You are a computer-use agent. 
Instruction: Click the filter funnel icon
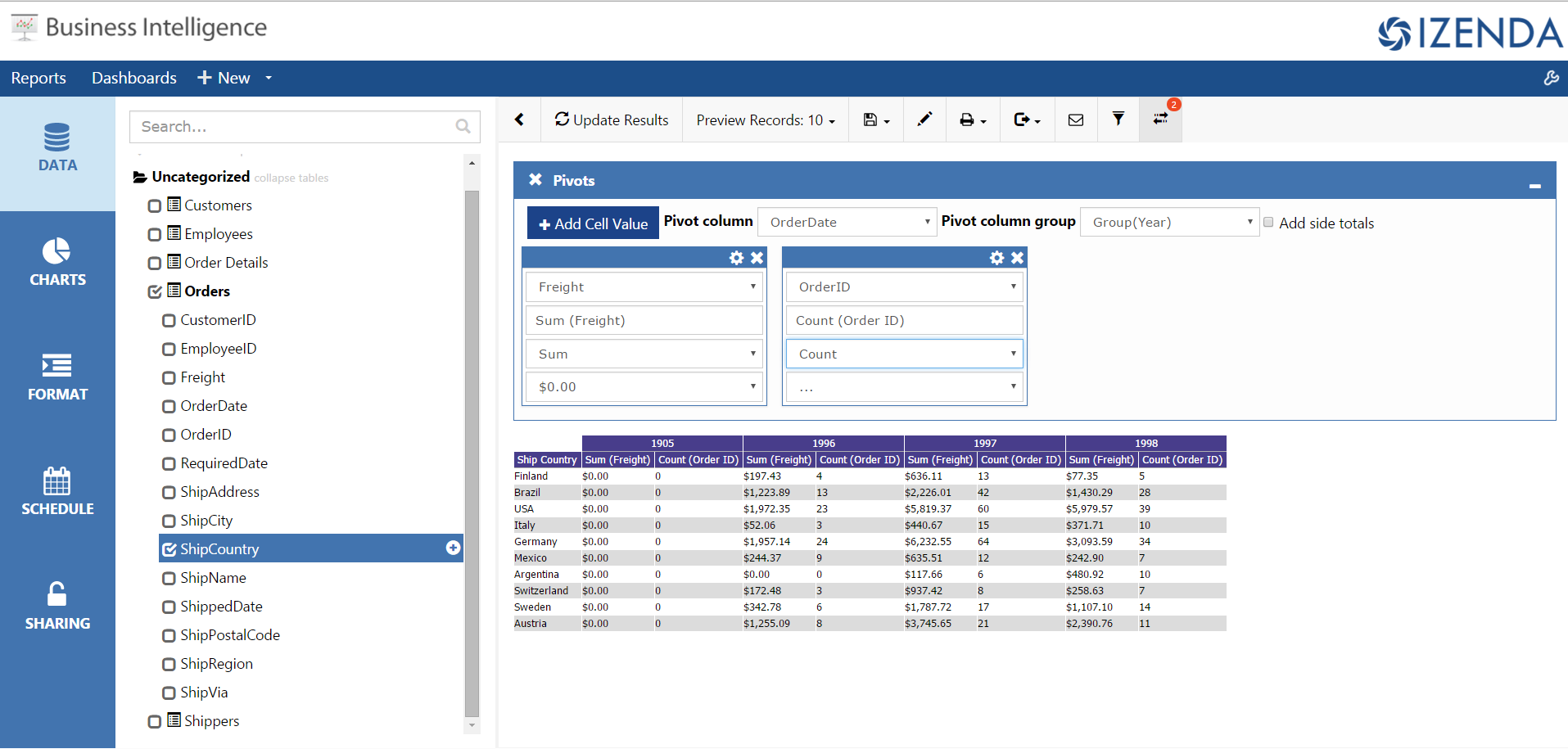coord(1118,120)
